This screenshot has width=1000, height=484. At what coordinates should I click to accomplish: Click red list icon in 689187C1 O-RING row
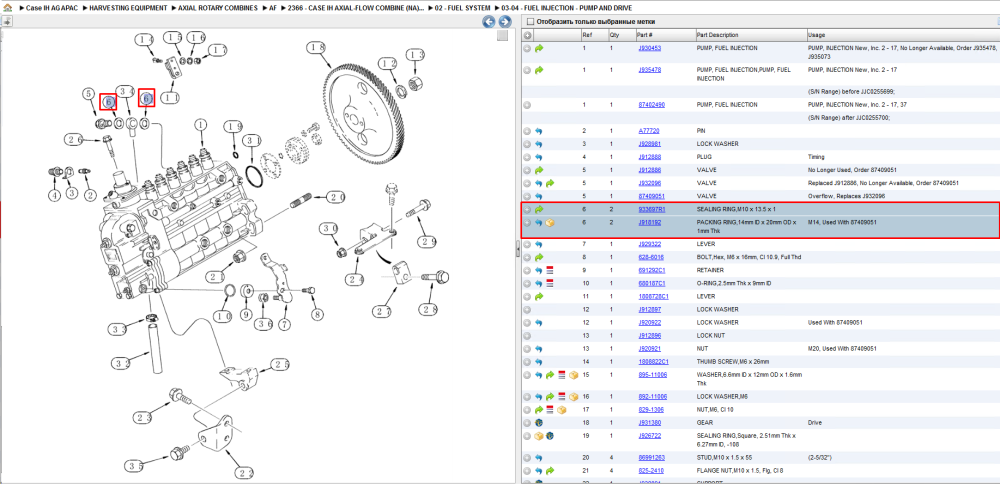coord(550,283)
